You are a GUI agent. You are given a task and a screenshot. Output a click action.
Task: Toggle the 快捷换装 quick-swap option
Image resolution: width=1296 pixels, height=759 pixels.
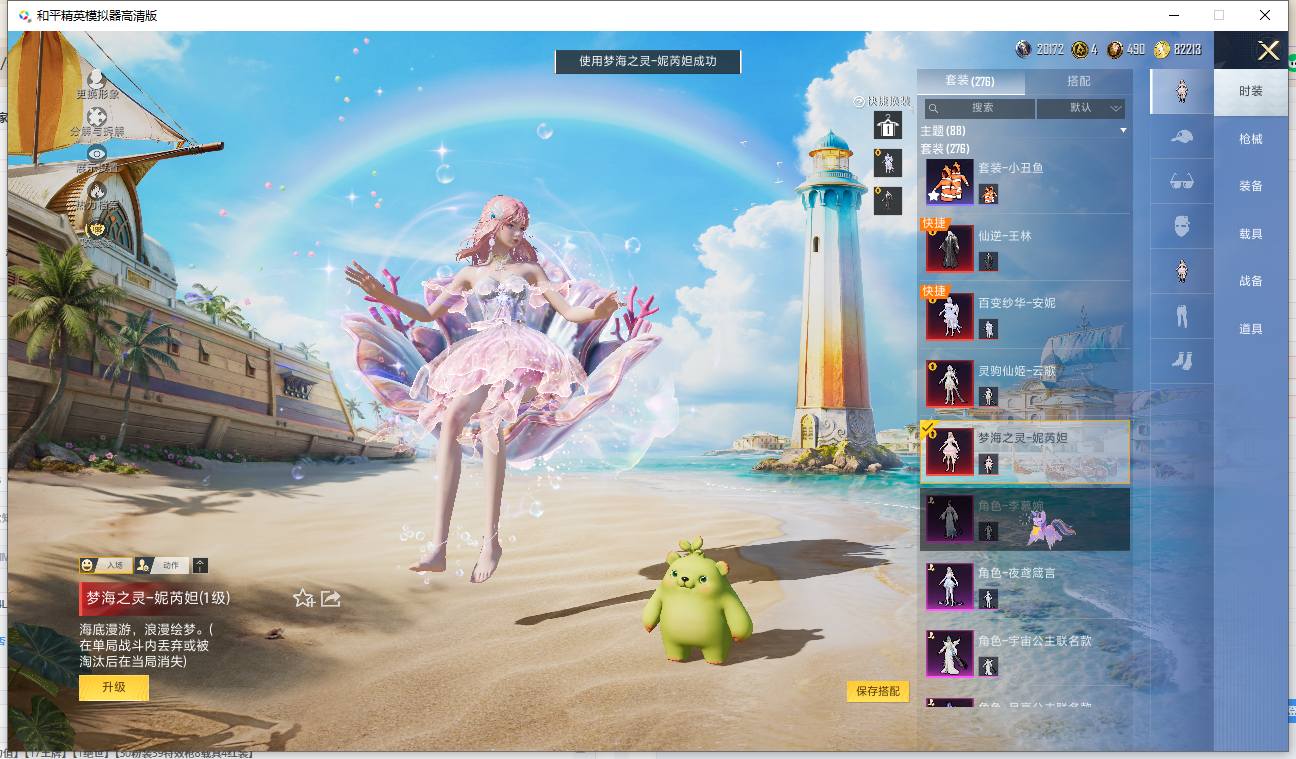tap(882, 102)
